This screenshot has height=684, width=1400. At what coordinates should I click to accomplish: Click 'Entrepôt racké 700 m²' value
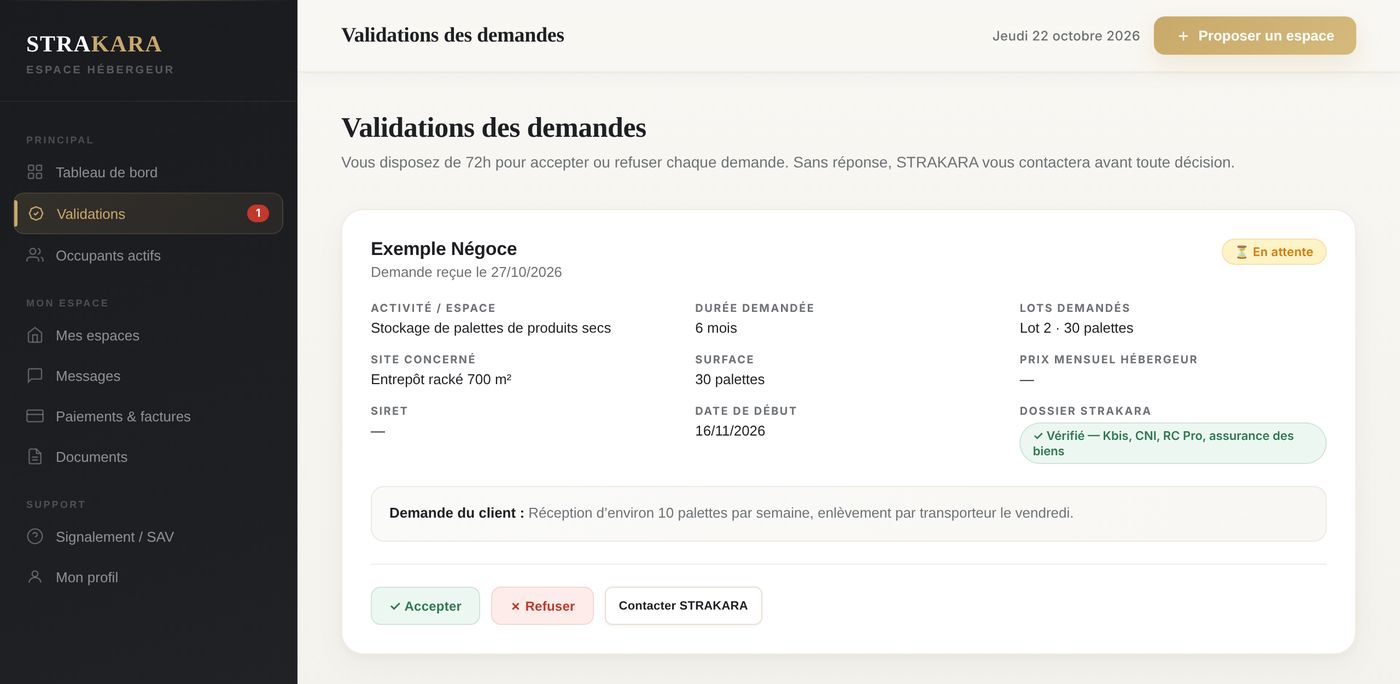point(441,379)
